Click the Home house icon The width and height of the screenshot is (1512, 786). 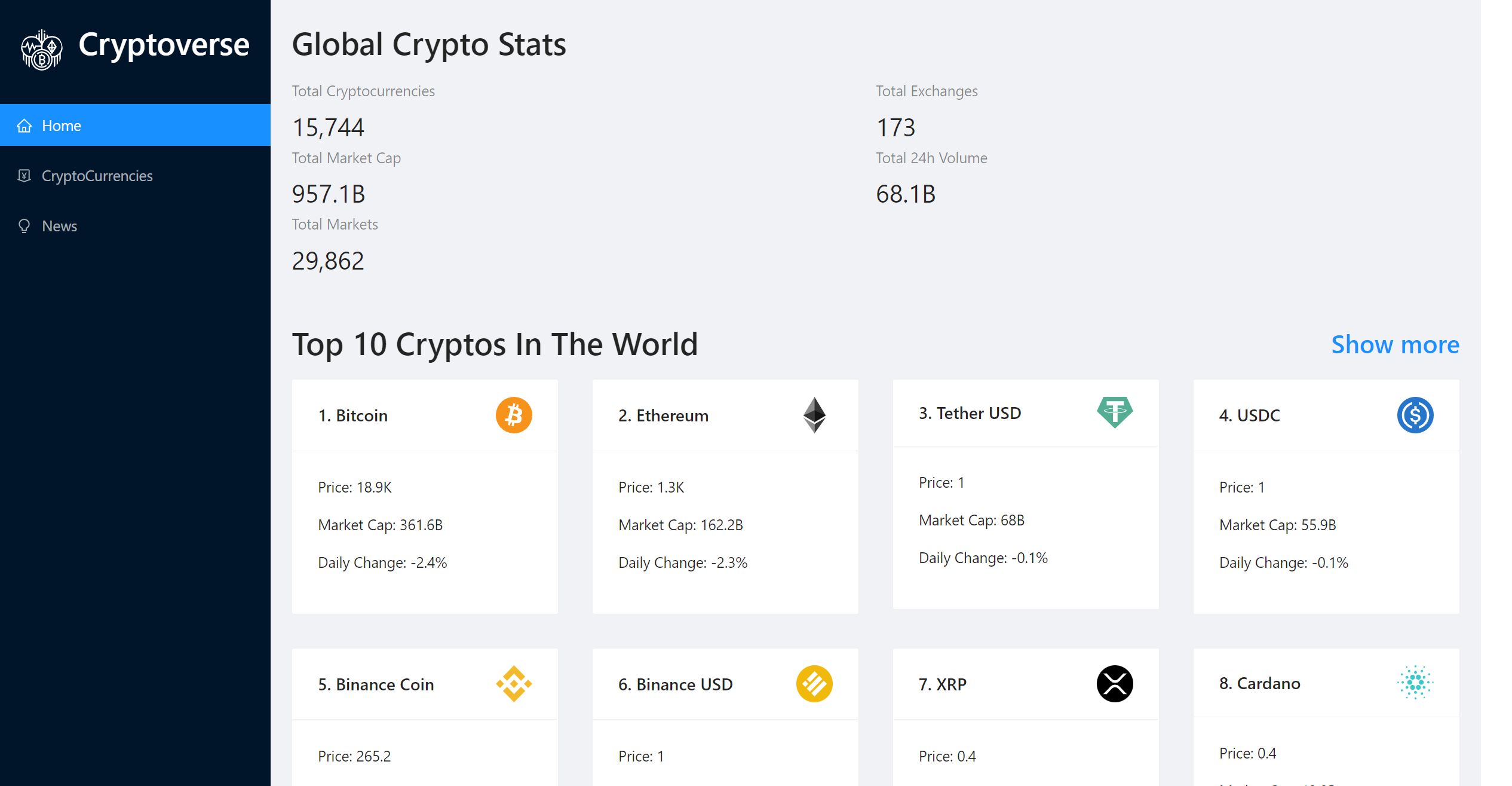(x=24, y=126)
